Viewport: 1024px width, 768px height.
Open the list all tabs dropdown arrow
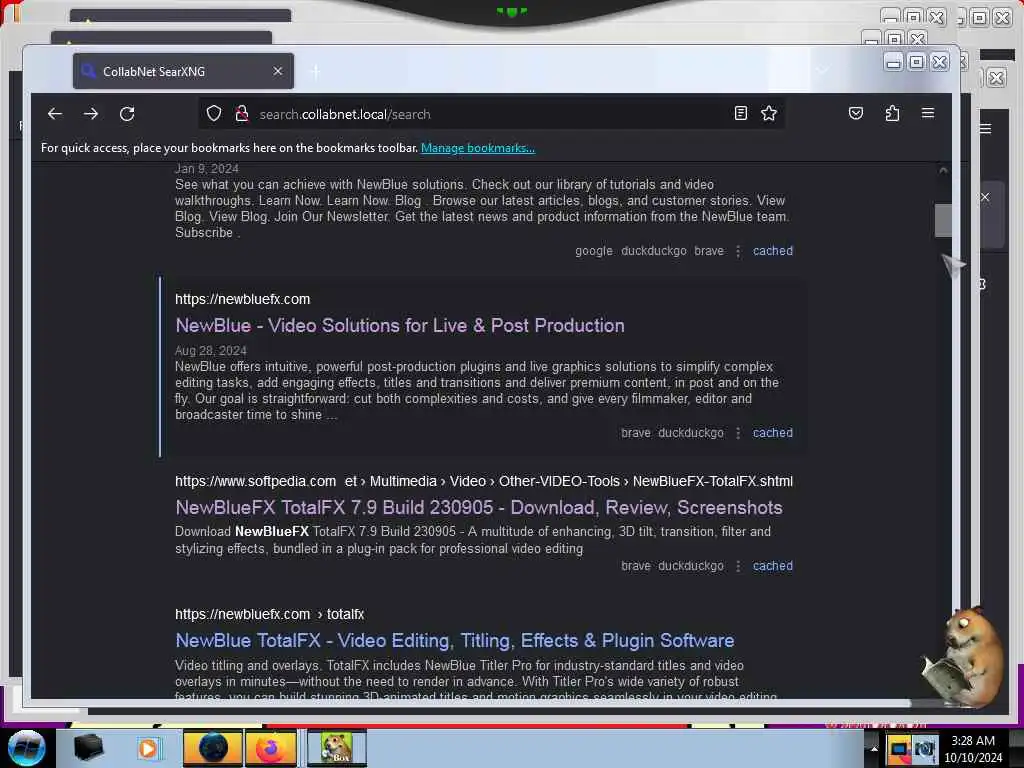click(x=823, y=71)
